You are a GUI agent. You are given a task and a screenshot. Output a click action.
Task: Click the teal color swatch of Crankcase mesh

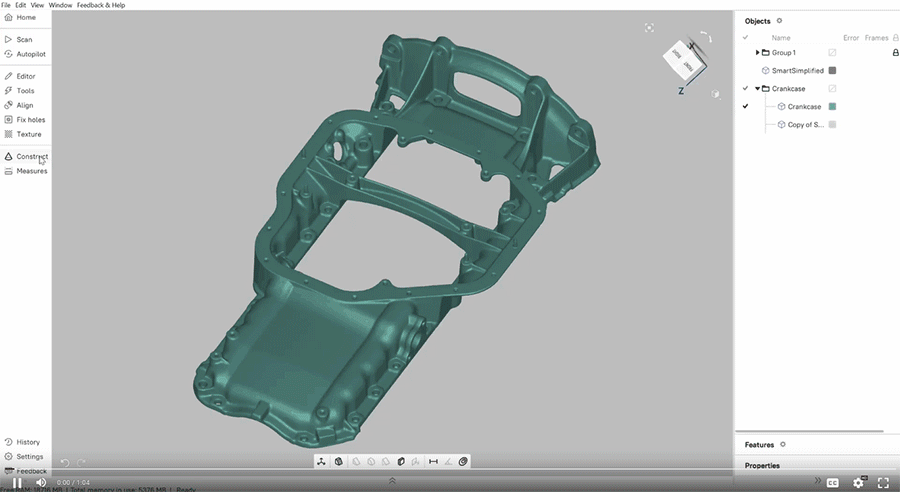(x=832, y=106)
